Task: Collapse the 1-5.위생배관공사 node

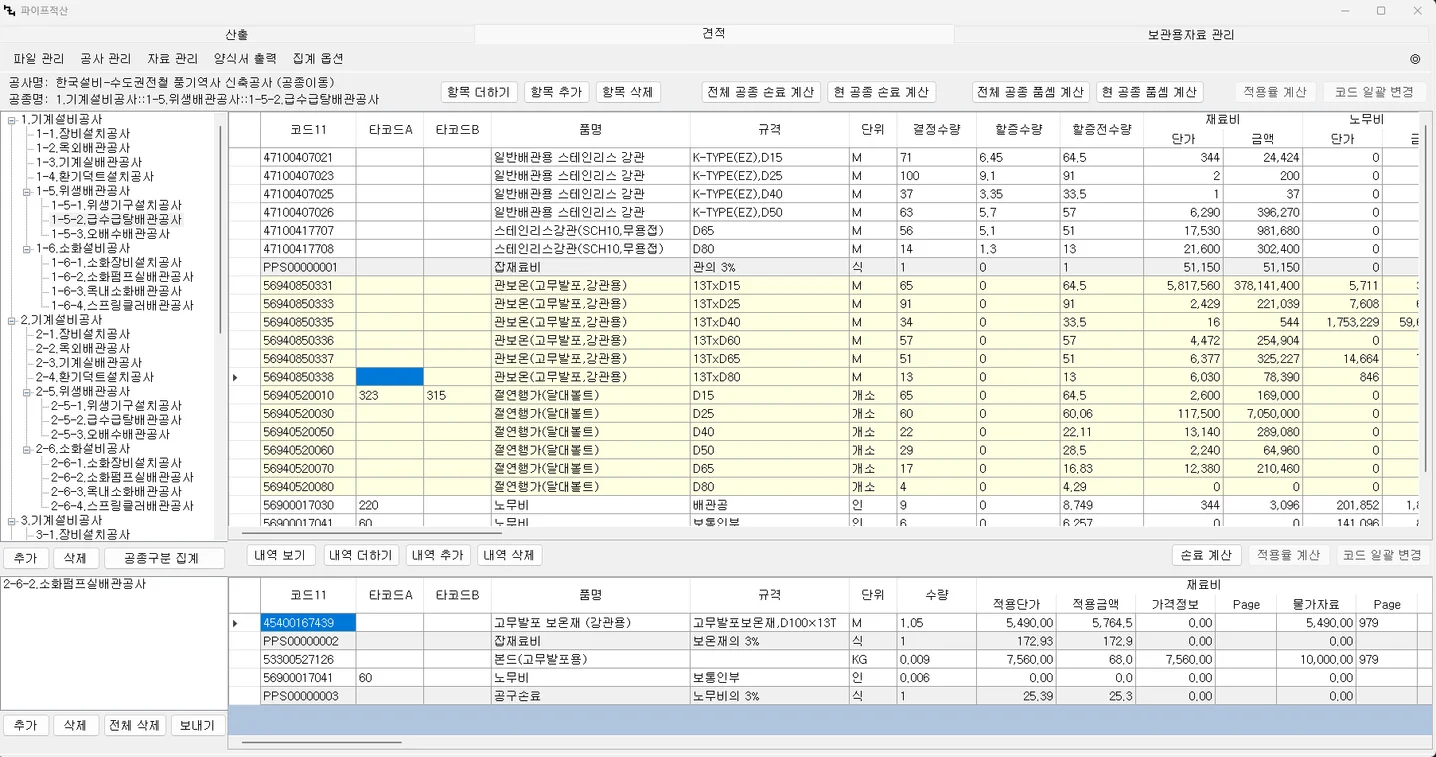Action: pyautogui.click(x=26, y=191)
